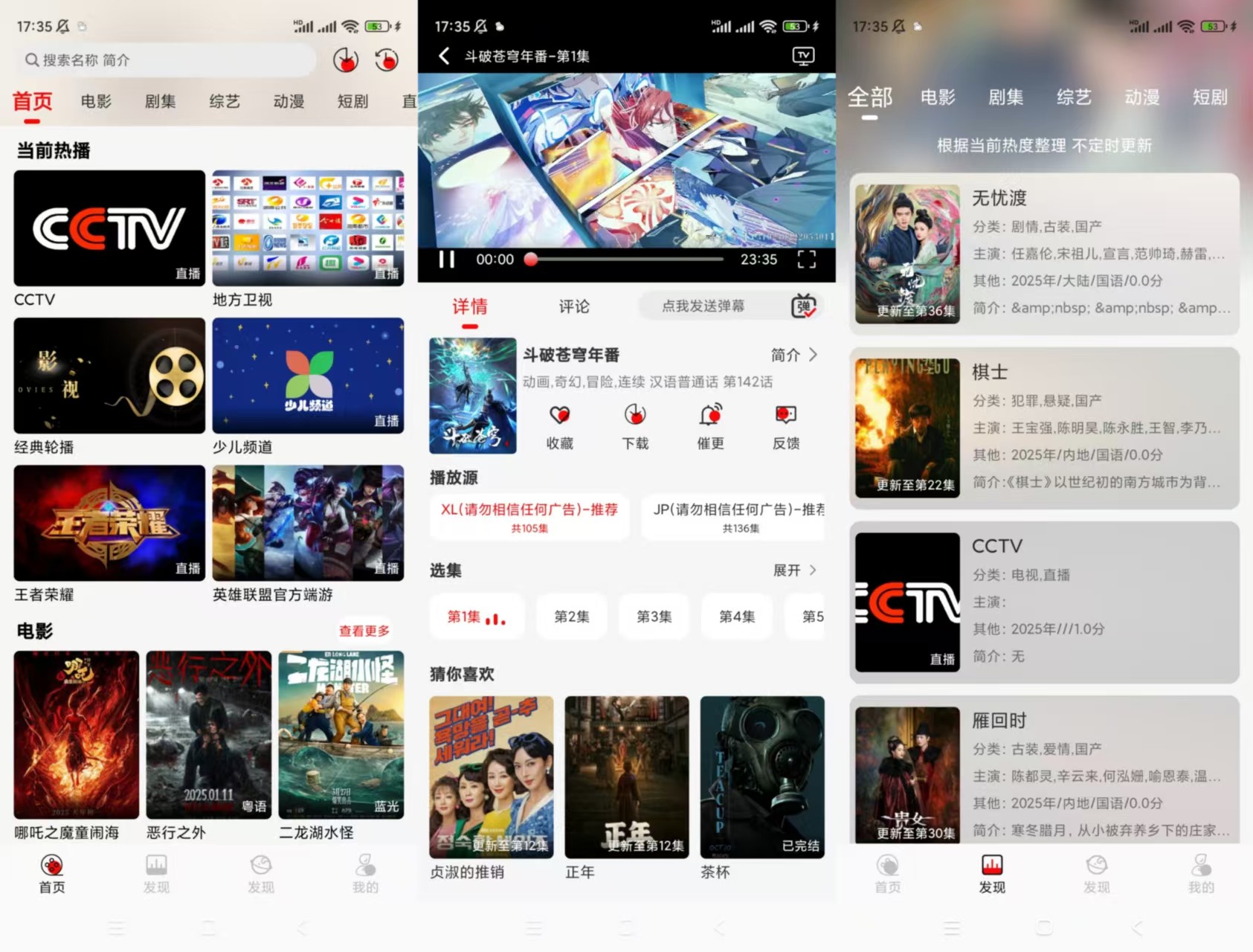The width and height of the screenshot is (1253, 952).
Task: Click the 点我发送弹幕 input box
Action: point(703,306)
